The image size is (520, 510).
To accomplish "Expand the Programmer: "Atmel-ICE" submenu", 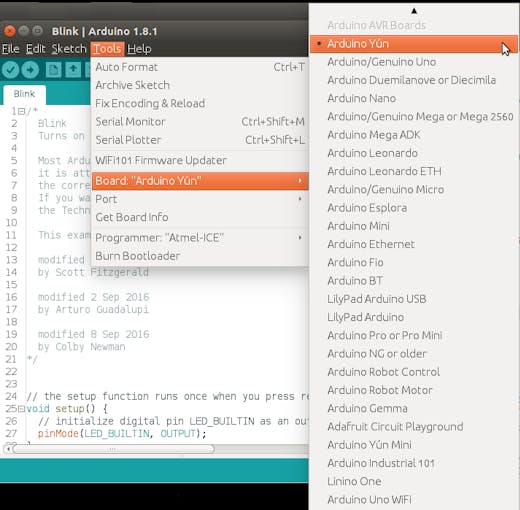I will click(x=200, y=238).
